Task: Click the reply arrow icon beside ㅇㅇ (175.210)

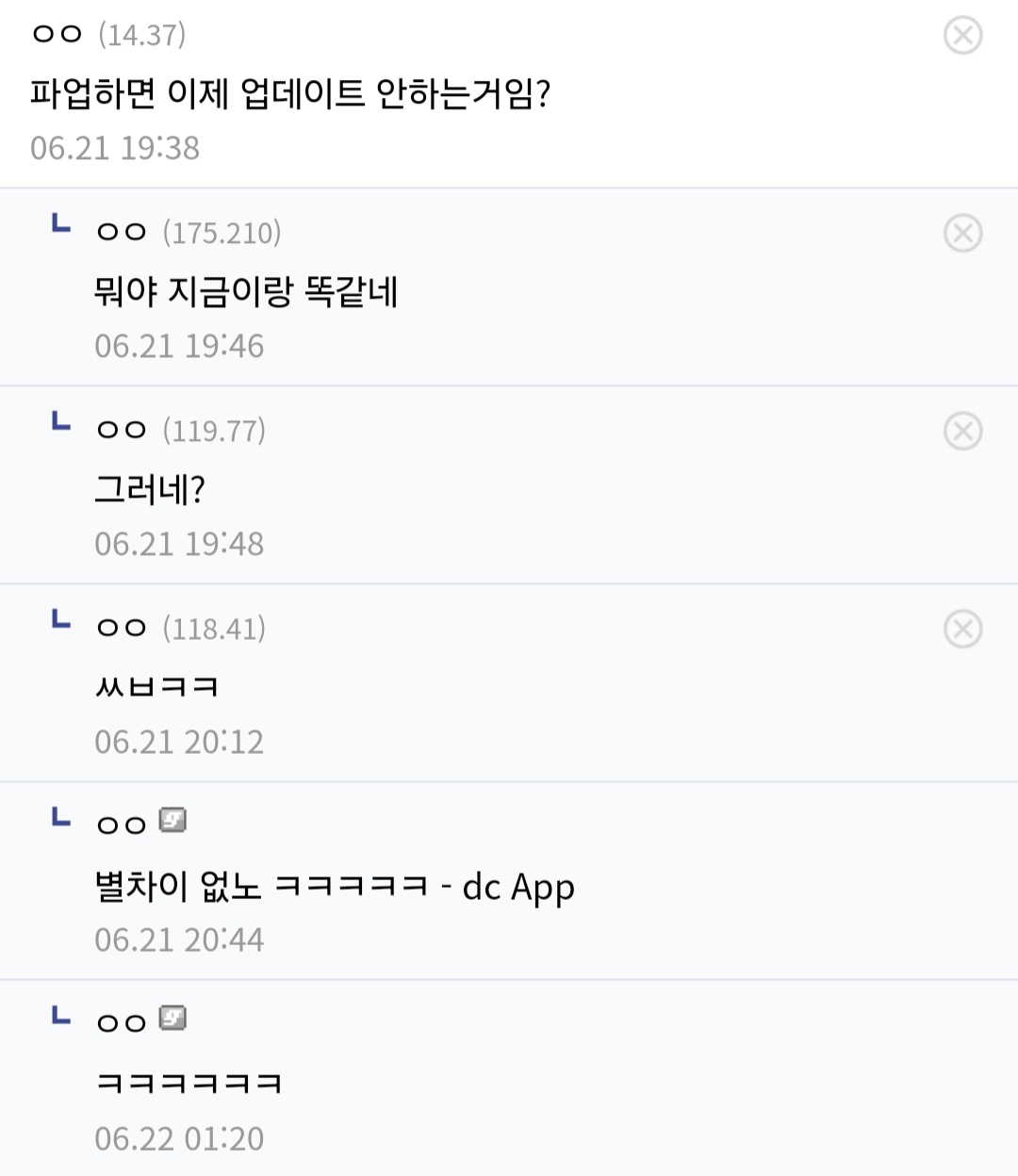Action: 61,224
